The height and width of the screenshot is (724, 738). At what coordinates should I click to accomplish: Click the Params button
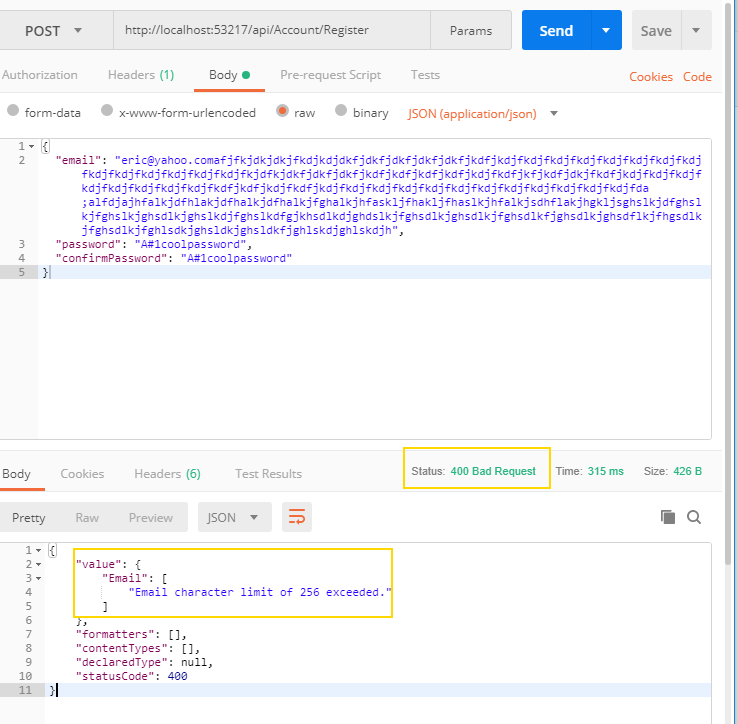[x=470, y=31]
